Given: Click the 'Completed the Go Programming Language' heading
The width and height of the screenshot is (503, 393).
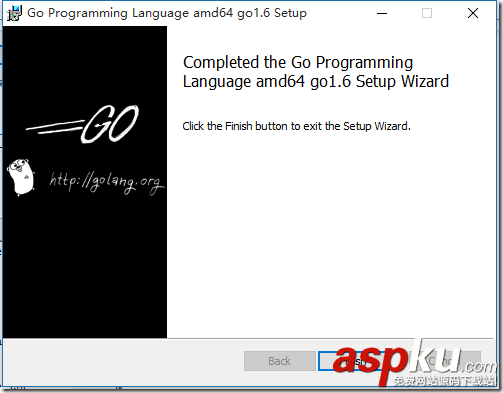Looking at the screenshot, I should click(316, 72).
